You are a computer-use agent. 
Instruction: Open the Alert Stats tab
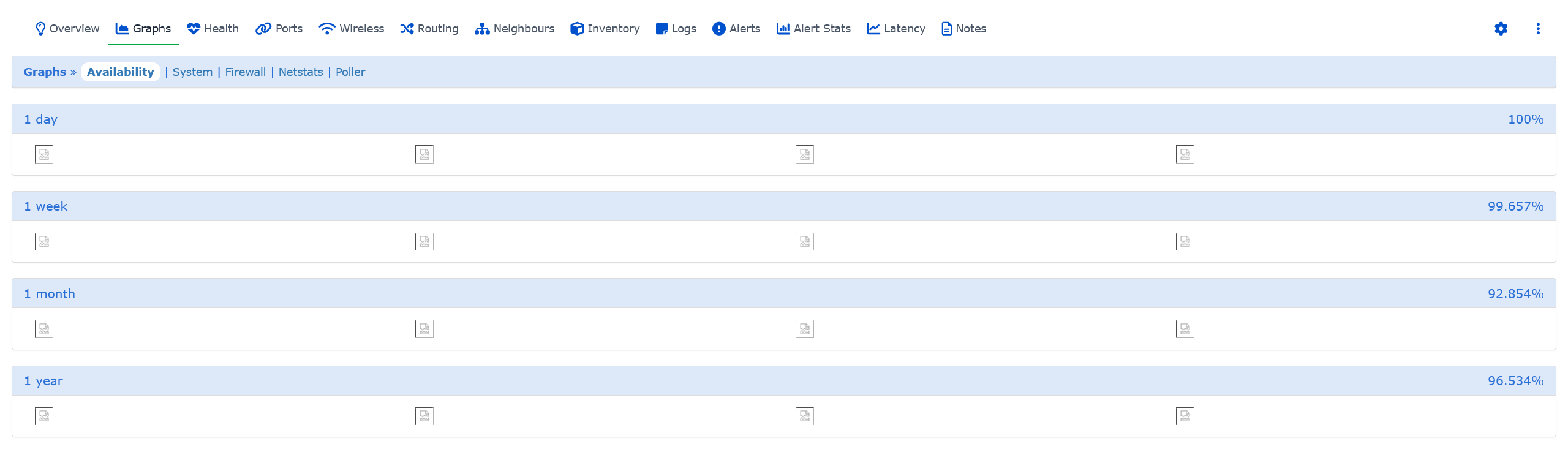[x=814, y=29]
